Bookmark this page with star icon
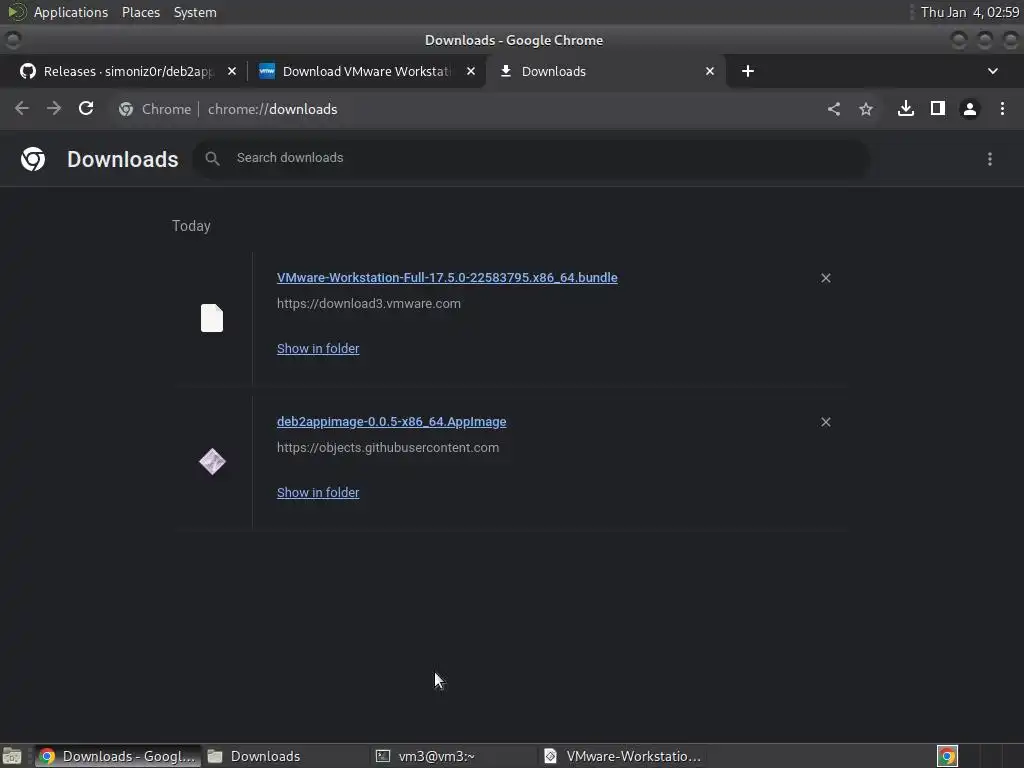1024x768 pixels. [x=866, y=109]
